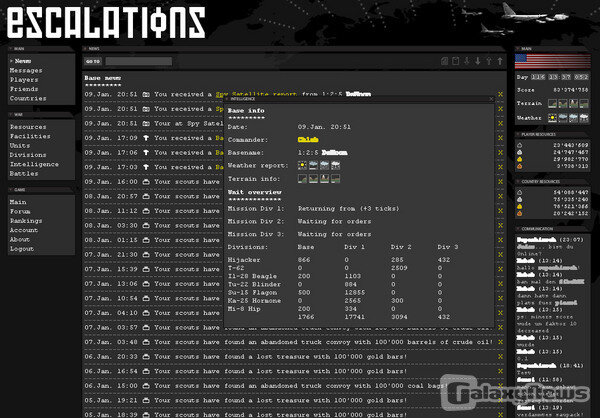The width and height of the screenshot is (600, 418).
Task: Open the Spy Satellite report link
Action: pyautogui.click(x=256, y=94)
